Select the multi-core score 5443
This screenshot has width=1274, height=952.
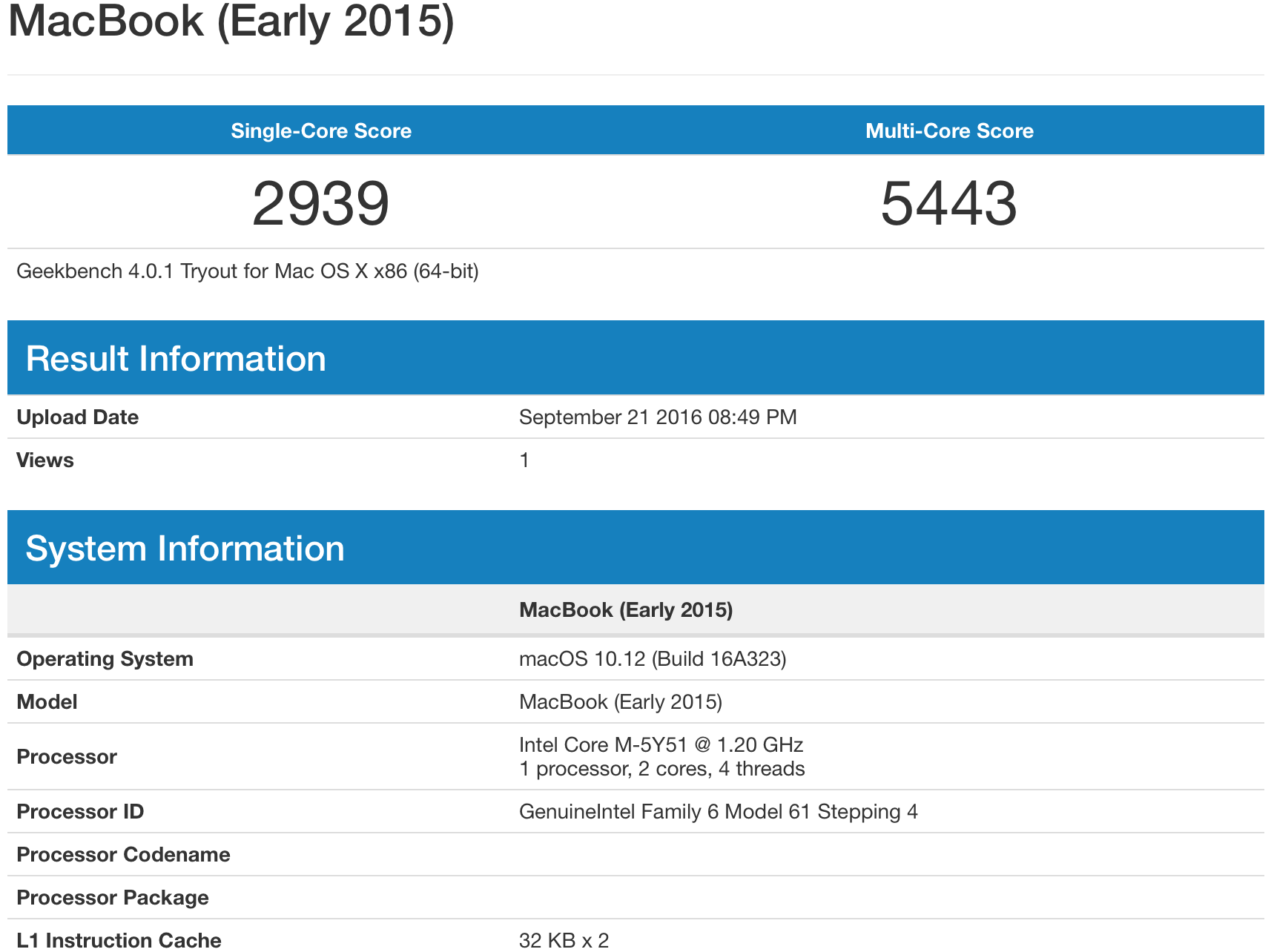click(949, 203)
